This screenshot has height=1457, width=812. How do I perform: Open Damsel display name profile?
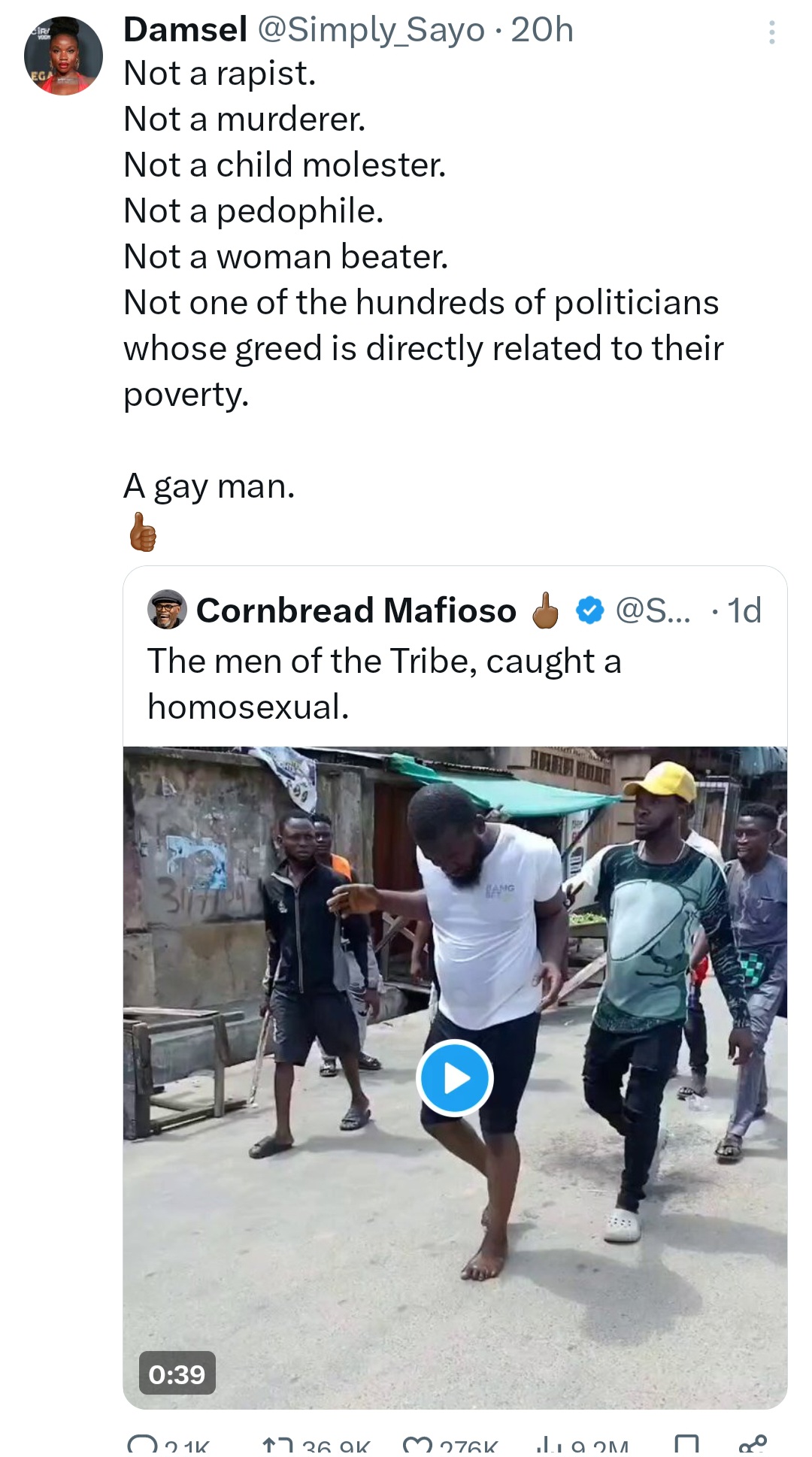coord(185,30)
